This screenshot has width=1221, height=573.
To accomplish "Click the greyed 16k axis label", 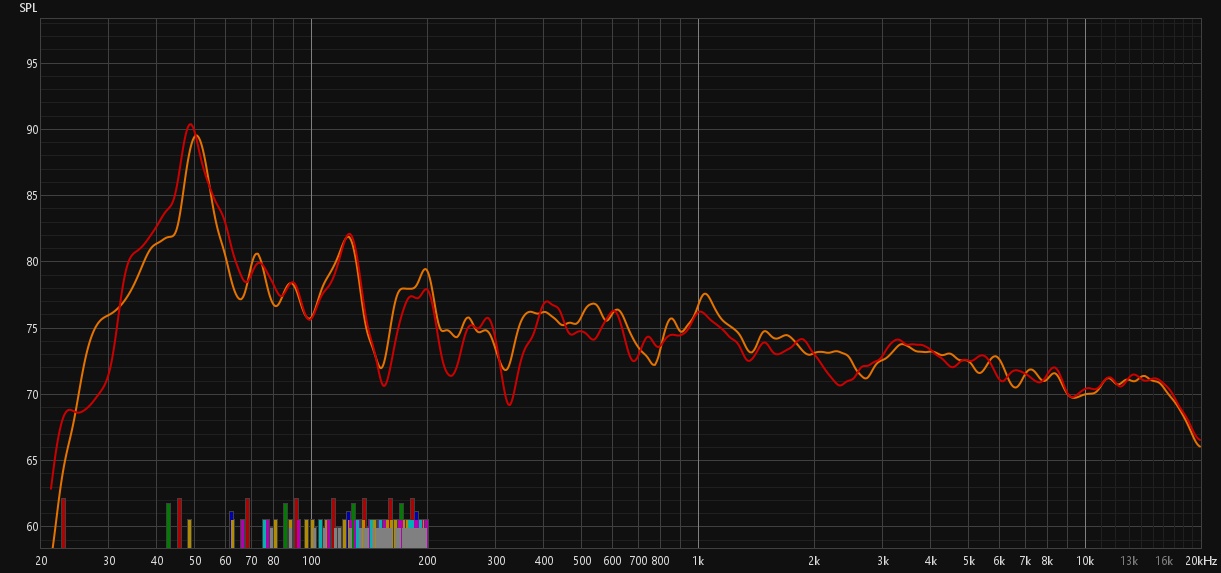I will (x=1164, y=562).
